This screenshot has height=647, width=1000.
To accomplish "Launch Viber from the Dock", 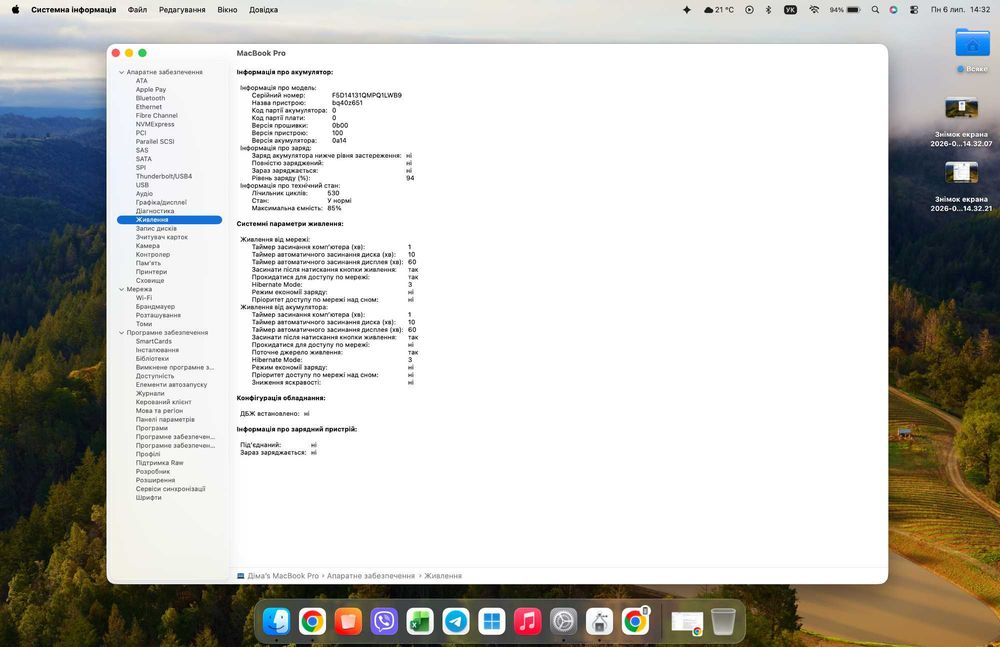I will click(384, 621).
